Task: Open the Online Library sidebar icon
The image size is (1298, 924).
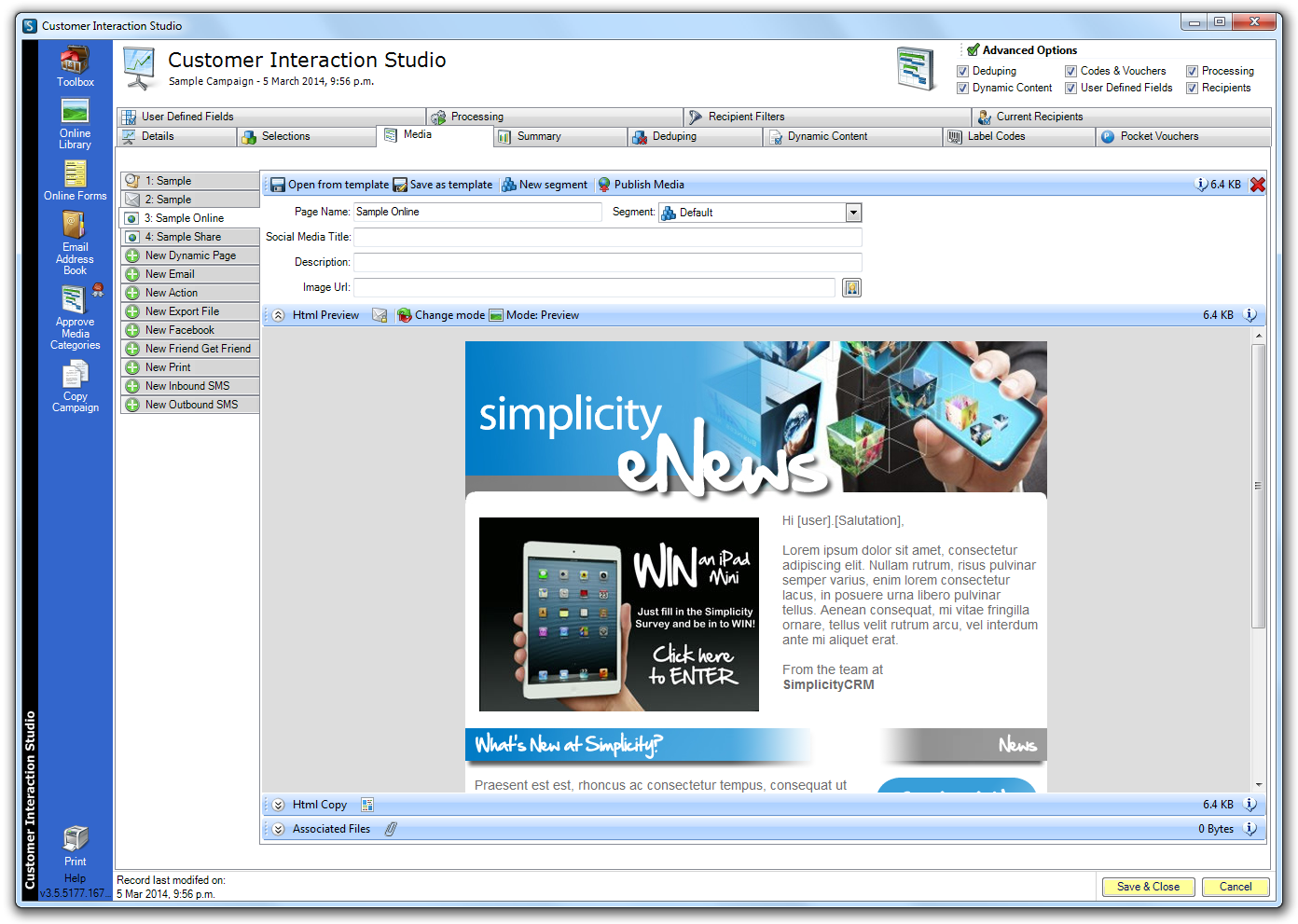Action: tap(76, 124)
